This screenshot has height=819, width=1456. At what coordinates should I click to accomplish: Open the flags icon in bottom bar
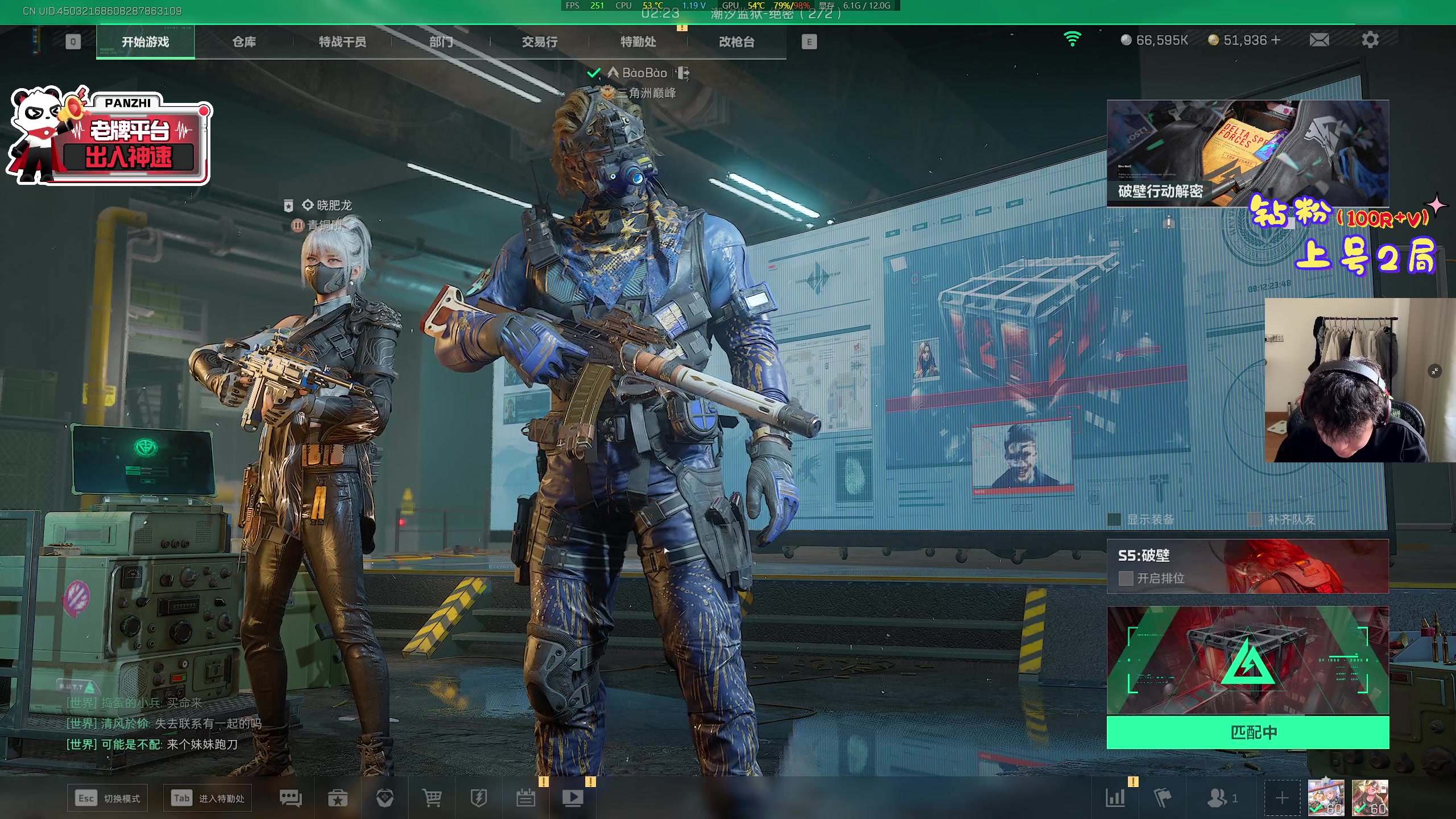pyautogui.click(x=1163, y=799)
